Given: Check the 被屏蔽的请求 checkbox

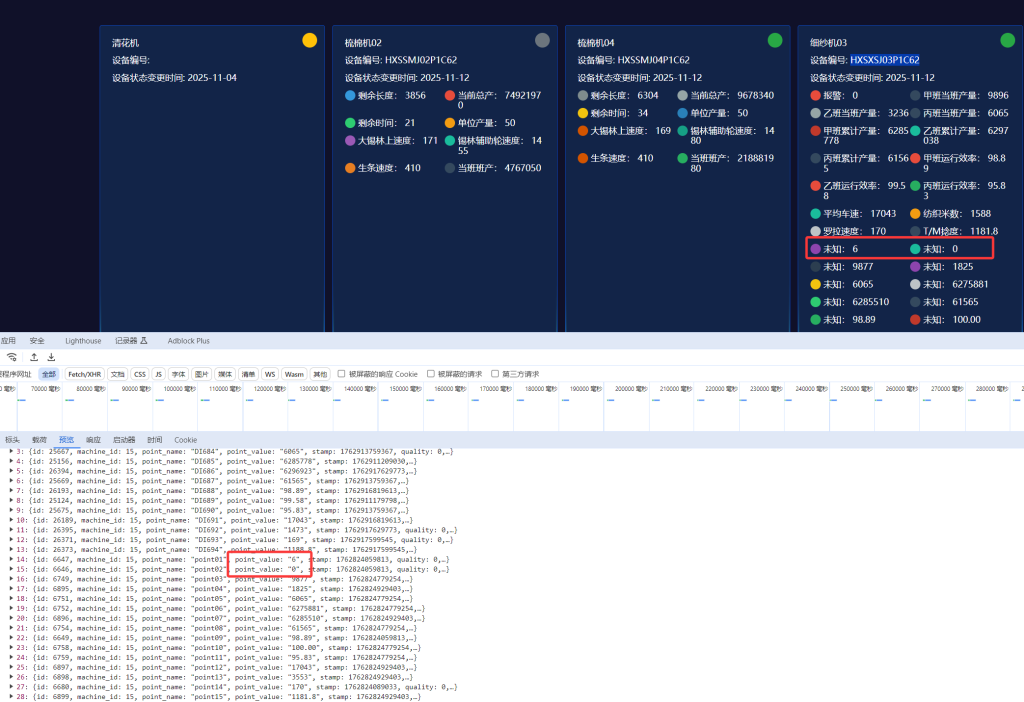Looking at the screenshot, I should pos(431,374).
